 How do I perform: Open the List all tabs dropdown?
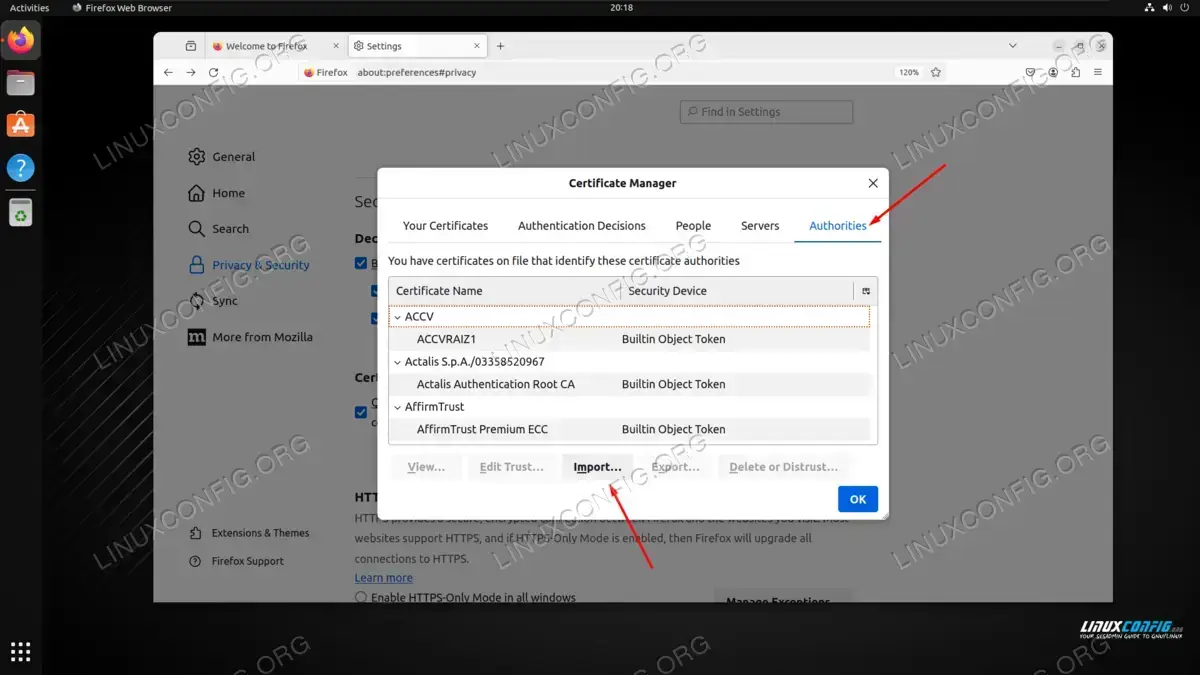click(1013, 46)
